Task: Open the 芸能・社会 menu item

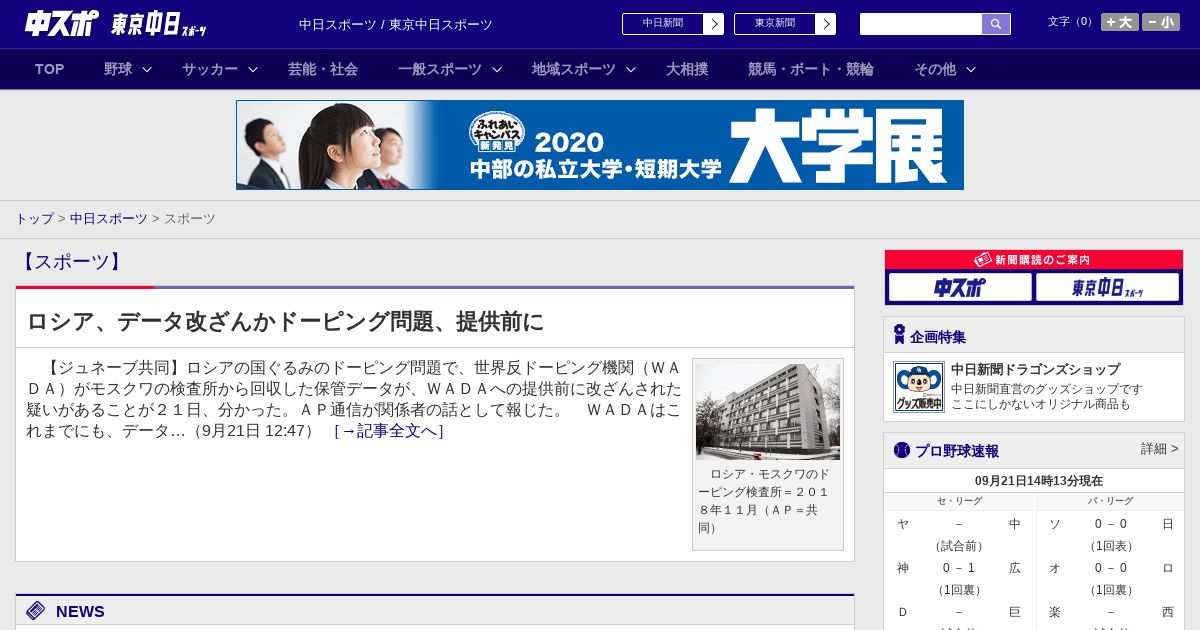Action: coord(323,69)
